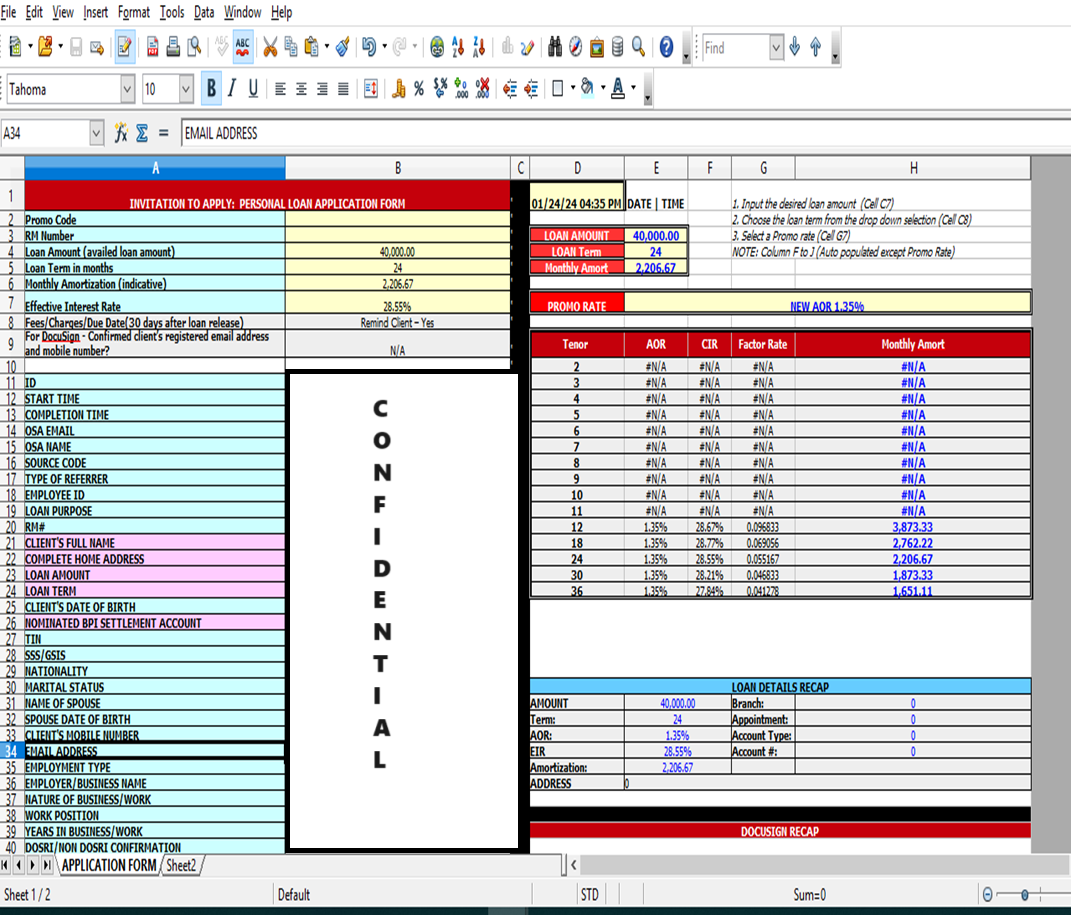
Task: Select column B header
Action: (398, 168)
